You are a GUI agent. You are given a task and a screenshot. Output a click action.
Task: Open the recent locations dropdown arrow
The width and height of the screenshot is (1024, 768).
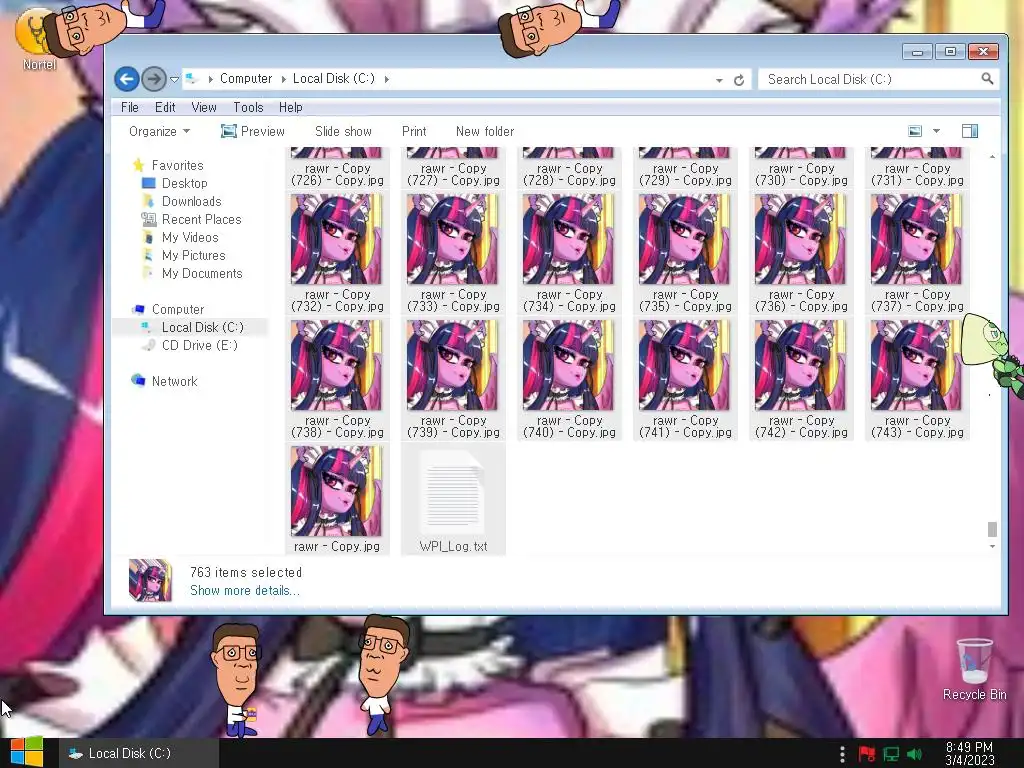[174, 80]
